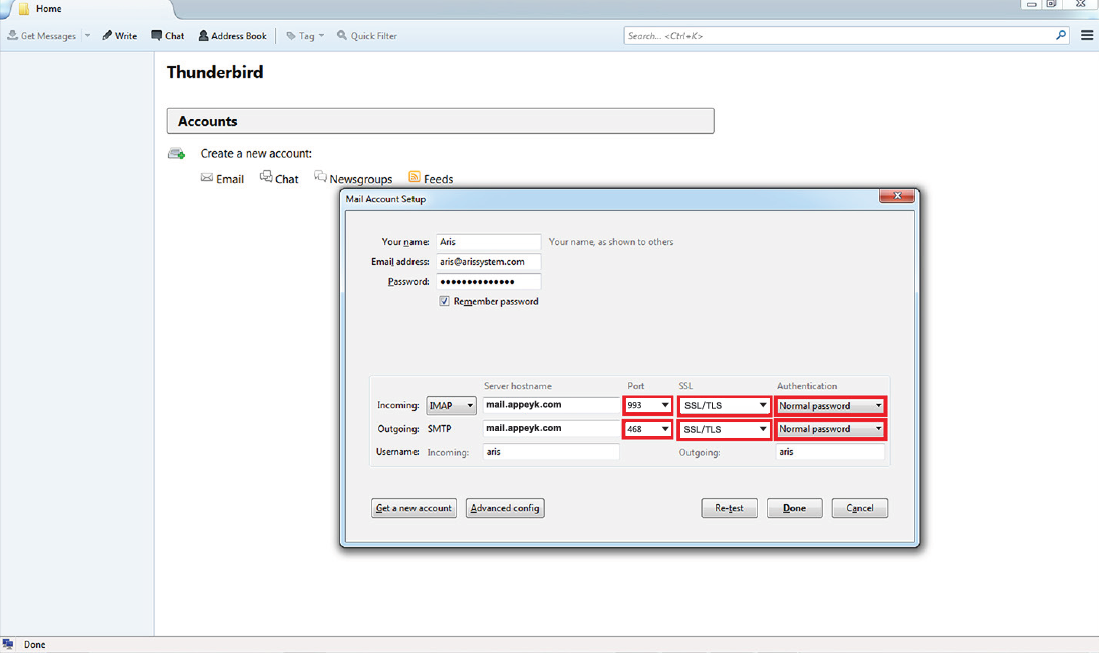The height and width of the screenshot is (653, 1099).
Task: Create a Feeds account
Action: (x=431, y=179)
